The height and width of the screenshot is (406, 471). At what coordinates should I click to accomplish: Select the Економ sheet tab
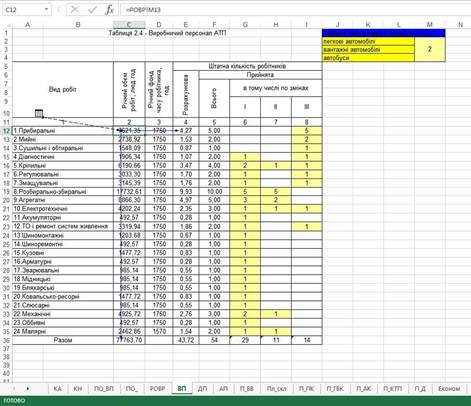[x=449, y=389]
